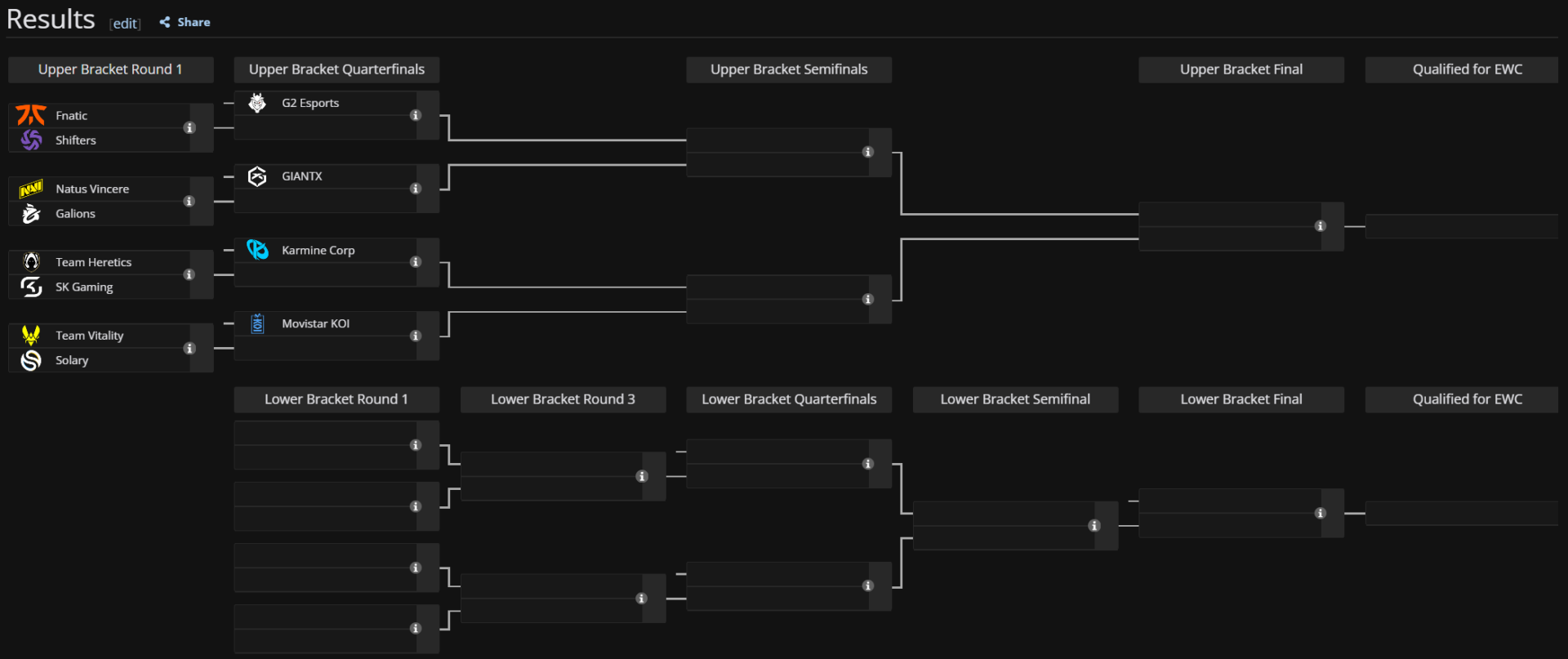Click the Team Vitality logo
The image size is (1568, 659).
[x=30, y=335]
